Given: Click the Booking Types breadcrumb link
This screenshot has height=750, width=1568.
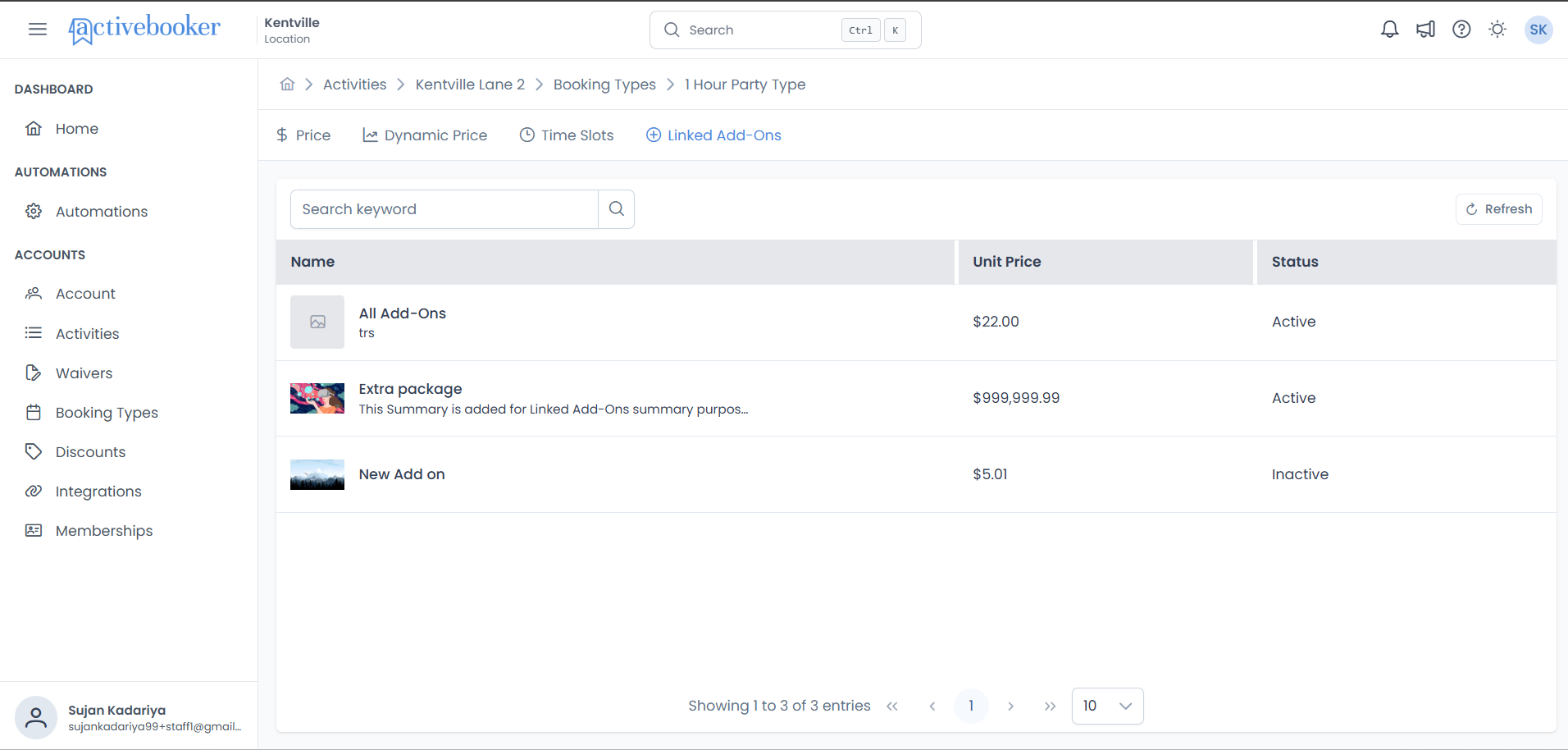Looking at the screenshot, I should [x=604, y=85].
